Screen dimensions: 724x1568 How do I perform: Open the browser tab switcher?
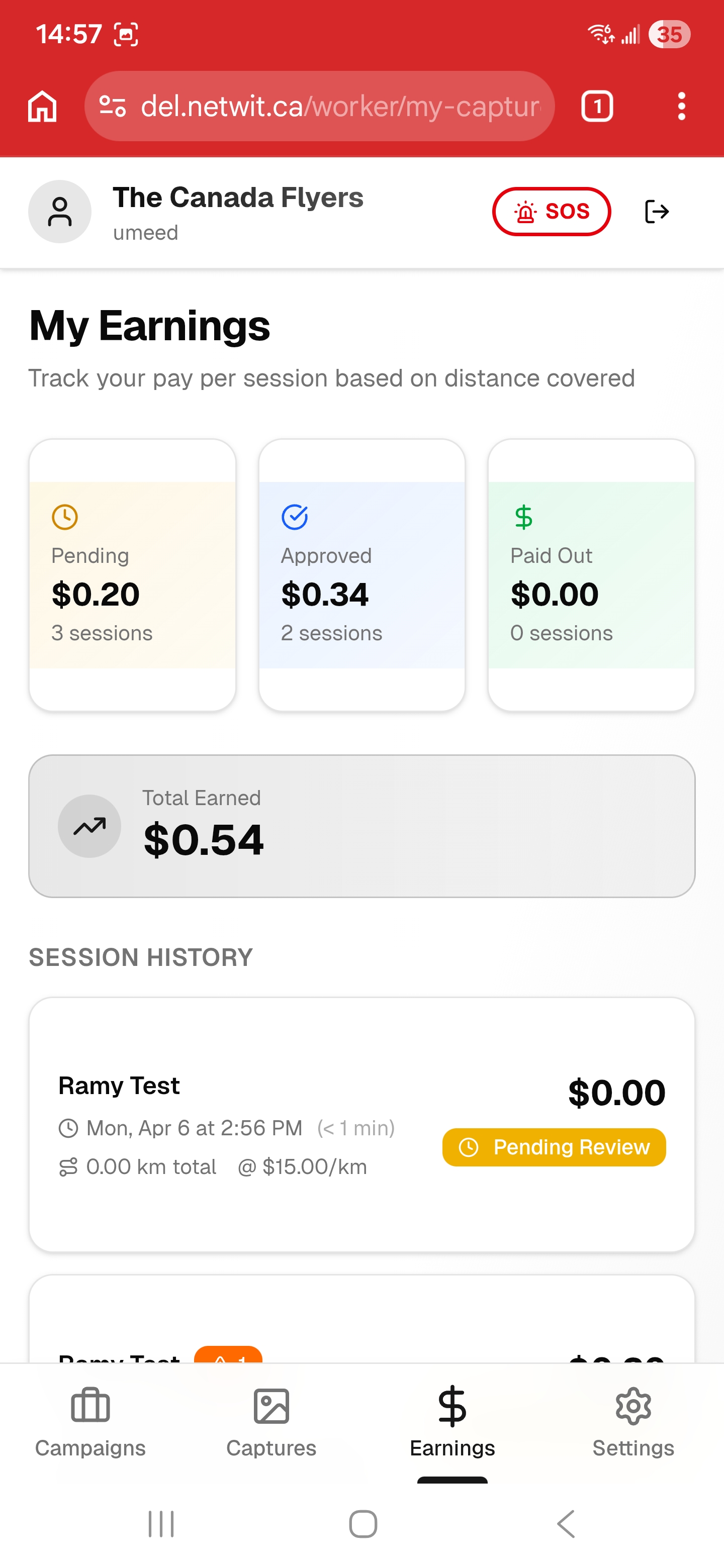point(597,107)
